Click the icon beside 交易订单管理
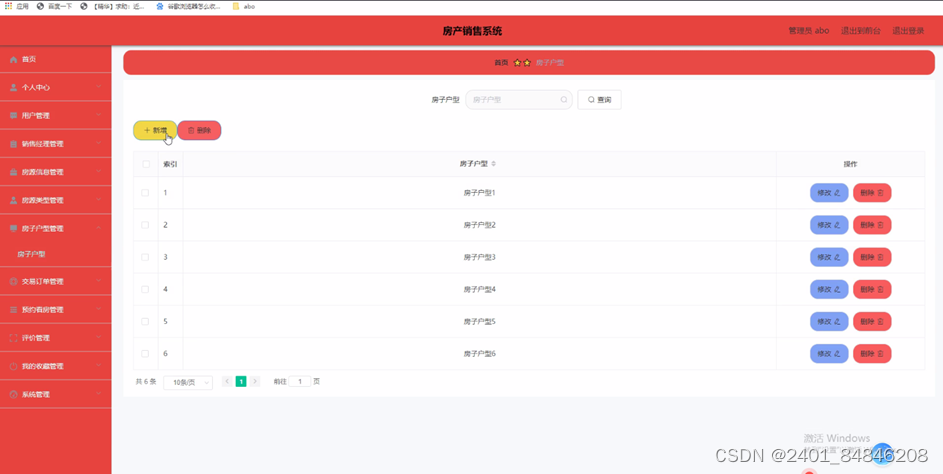The width and height of the screenshot is (943, 474). 13,282
